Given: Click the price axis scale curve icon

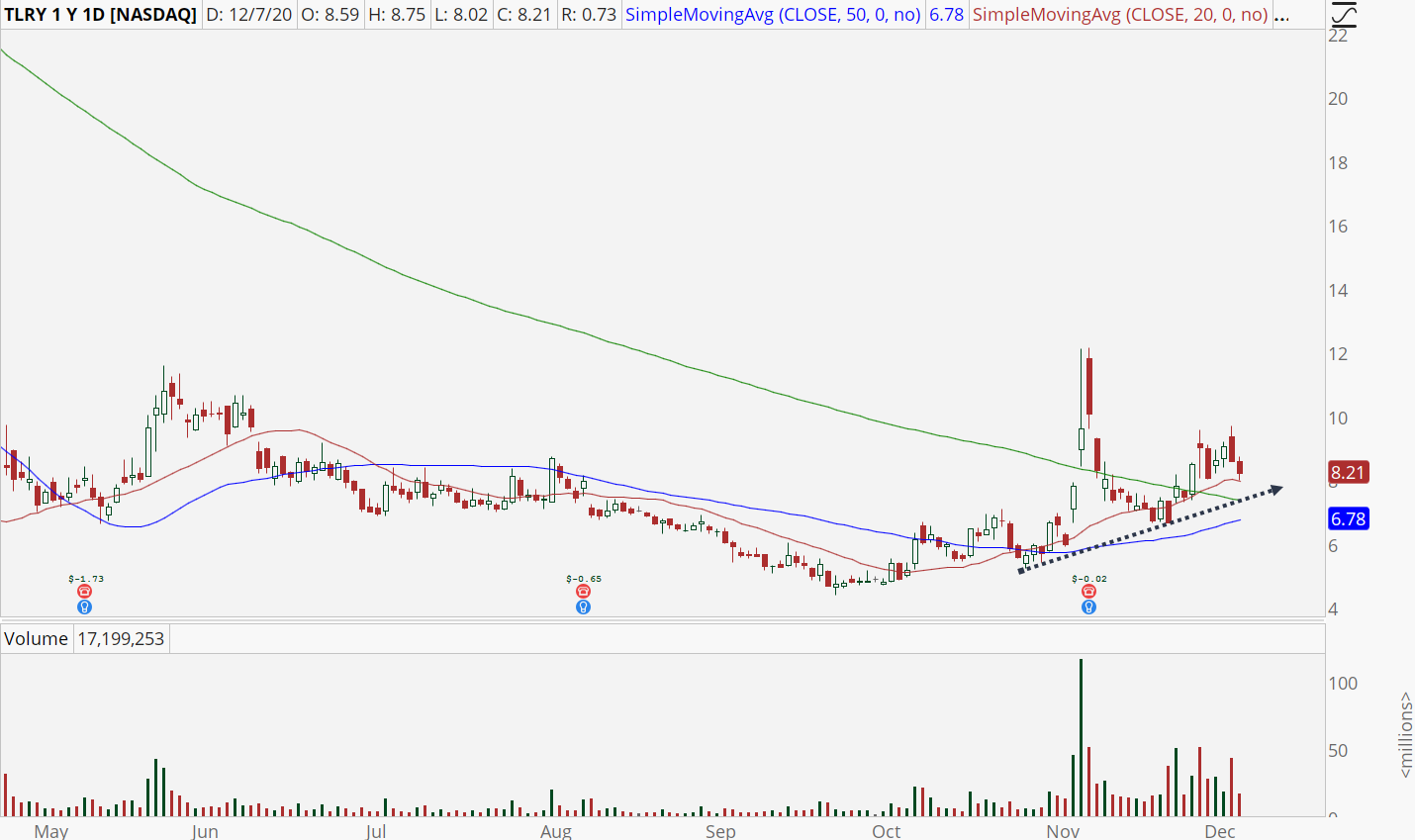Looking at the screenshot, I should point(1344,15).
